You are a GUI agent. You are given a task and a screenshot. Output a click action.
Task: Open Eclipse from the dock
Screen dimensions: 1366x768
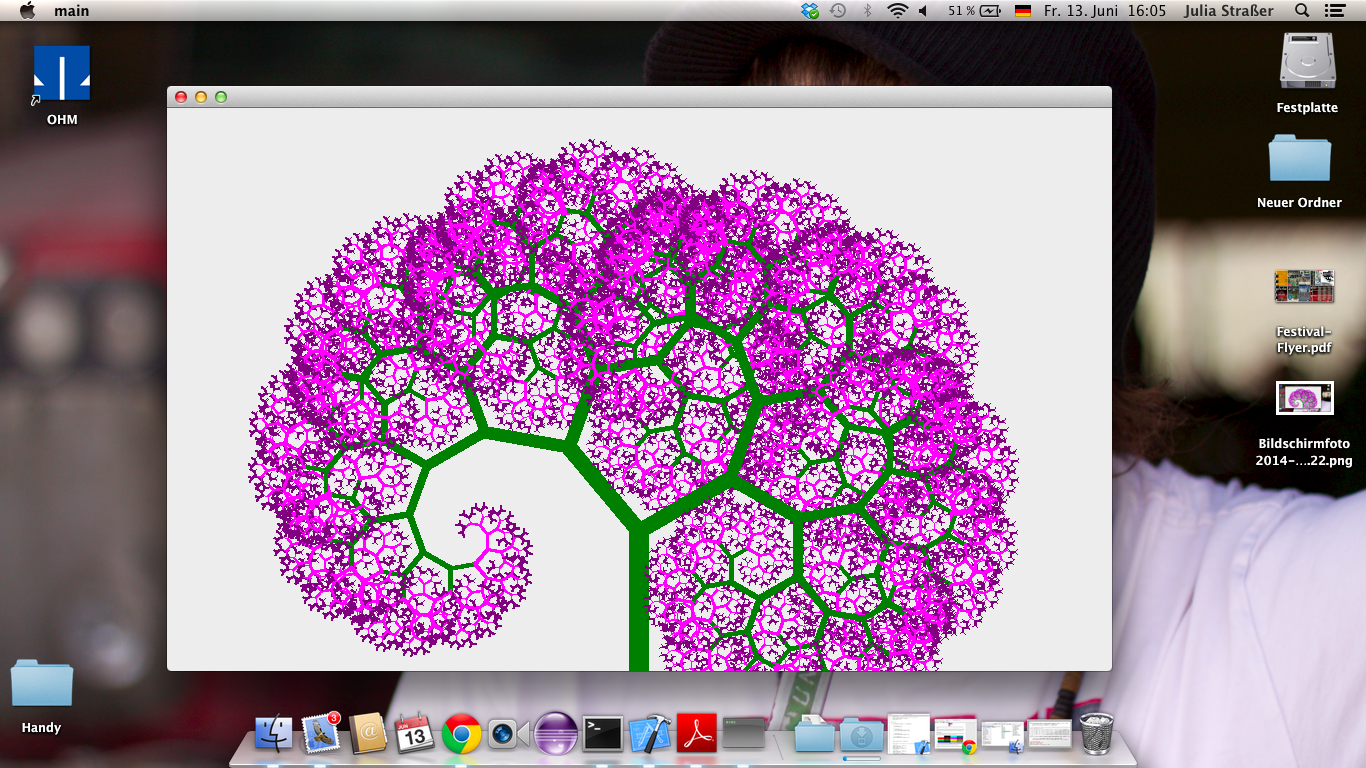555,734
